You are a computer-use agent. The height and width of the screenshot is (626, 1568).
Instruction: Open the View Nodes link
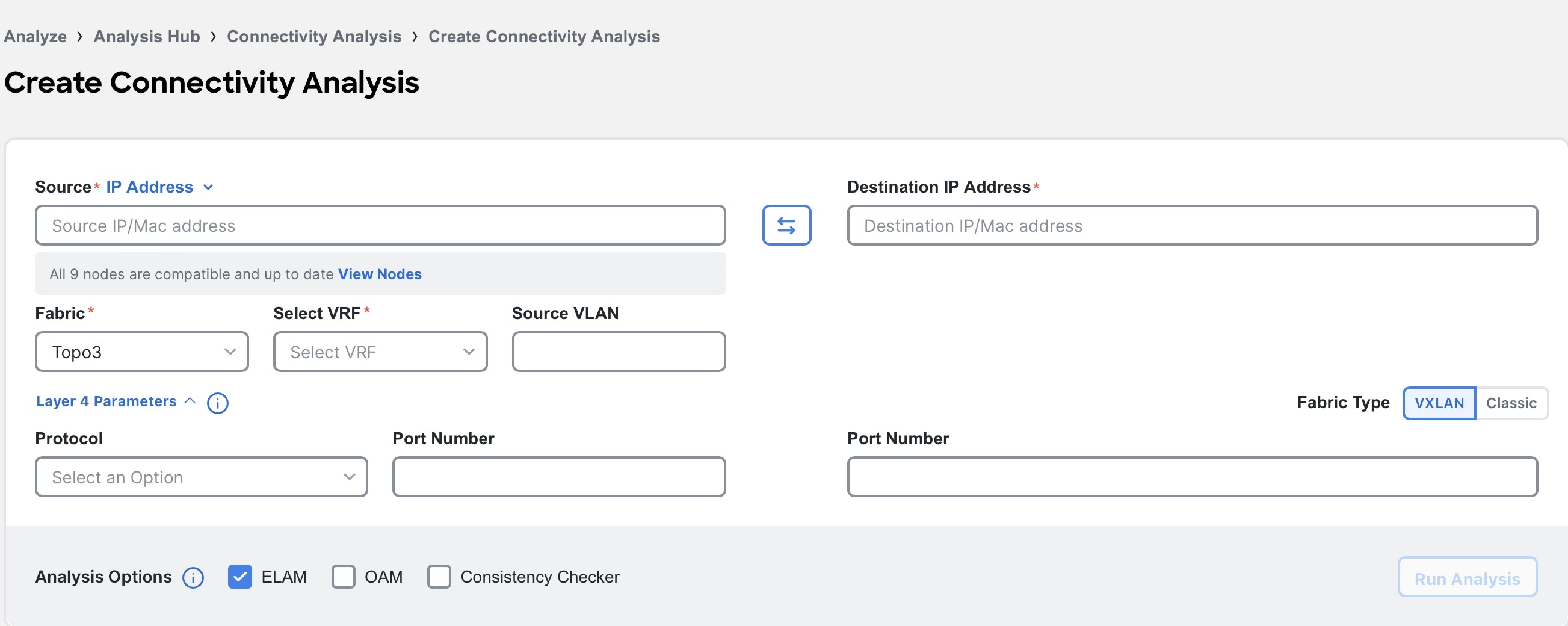coord(380,274)
